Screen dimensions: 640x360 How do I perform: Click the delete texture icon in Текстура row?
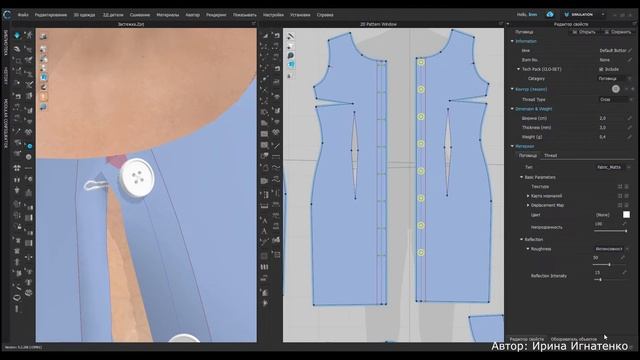(x=627, y=187)
